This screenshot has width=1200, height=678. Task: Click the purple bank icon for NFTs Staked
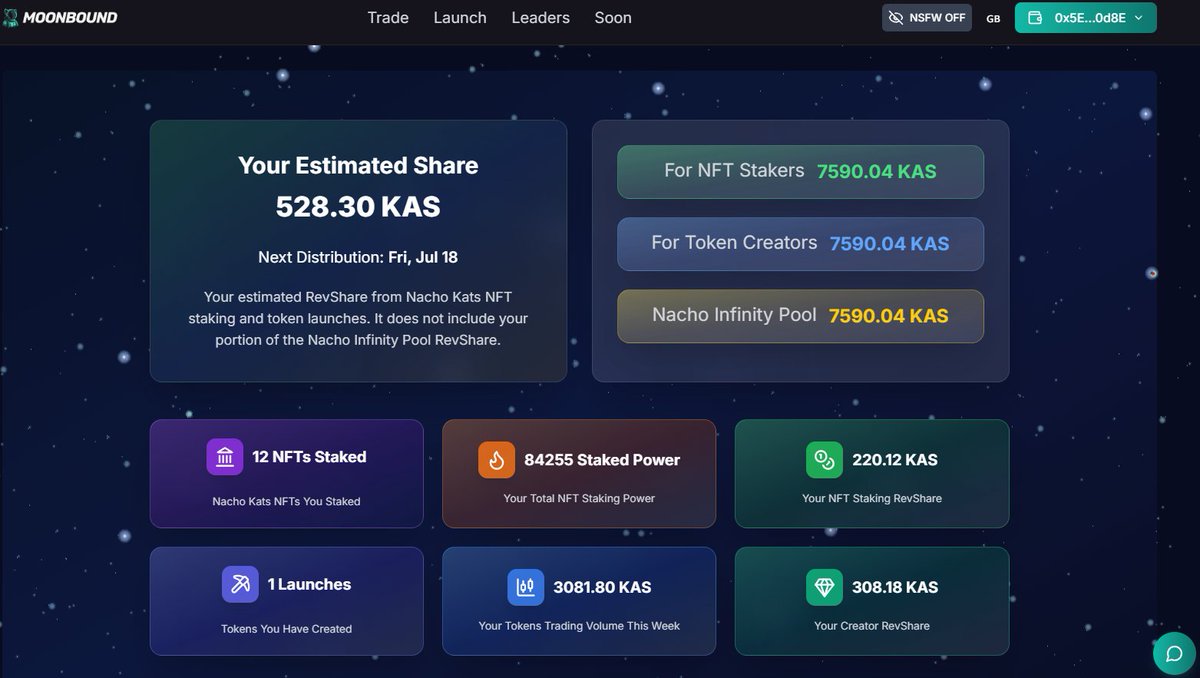coord(225,457)
